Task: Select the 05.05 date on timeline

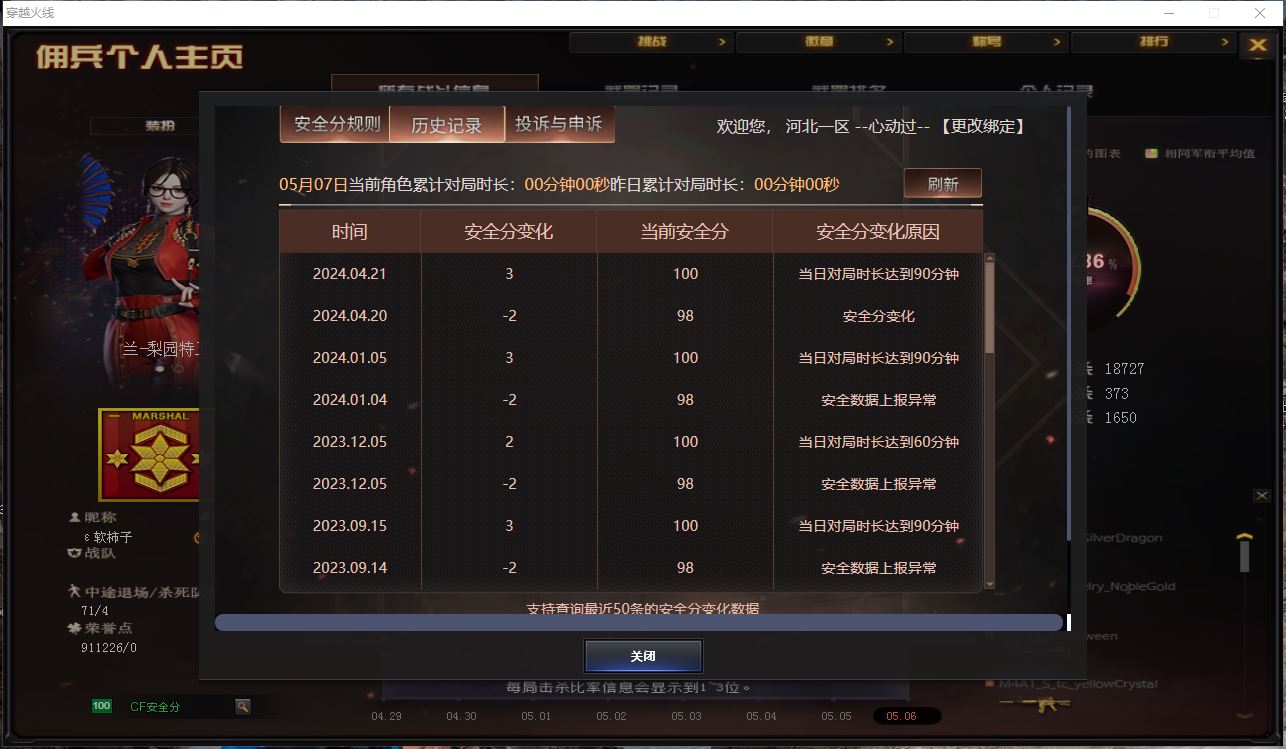Action: pyautogui.click(x=836, y=716)
